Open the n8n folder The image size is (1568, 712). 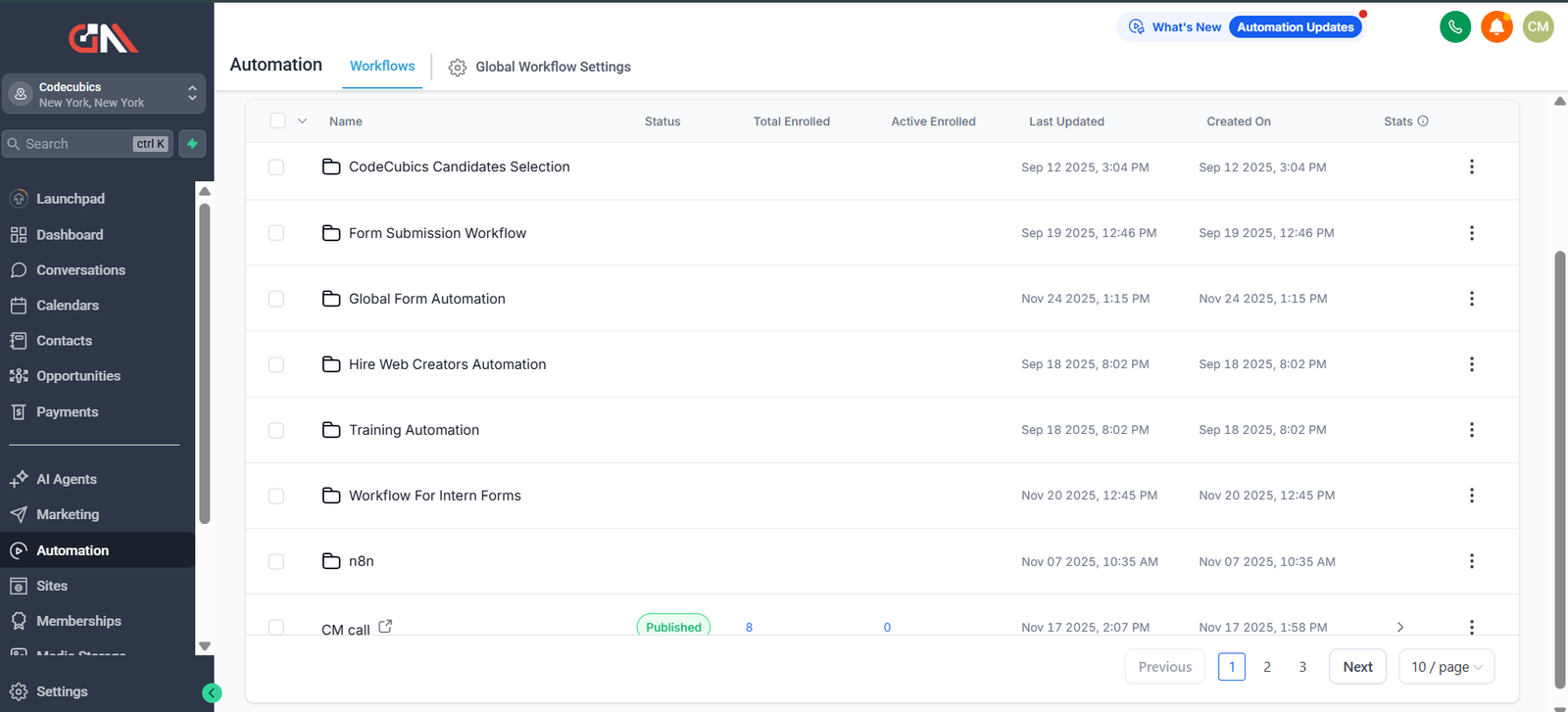pyautogui.click(x=362, y=561)
